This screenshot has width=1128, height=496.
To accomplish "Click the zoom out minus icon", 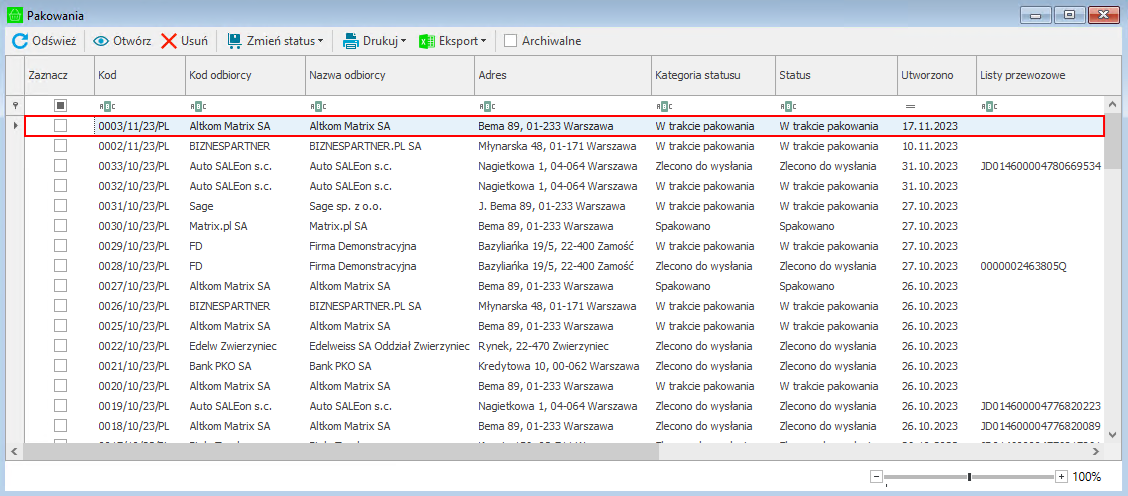I will 876,477.
